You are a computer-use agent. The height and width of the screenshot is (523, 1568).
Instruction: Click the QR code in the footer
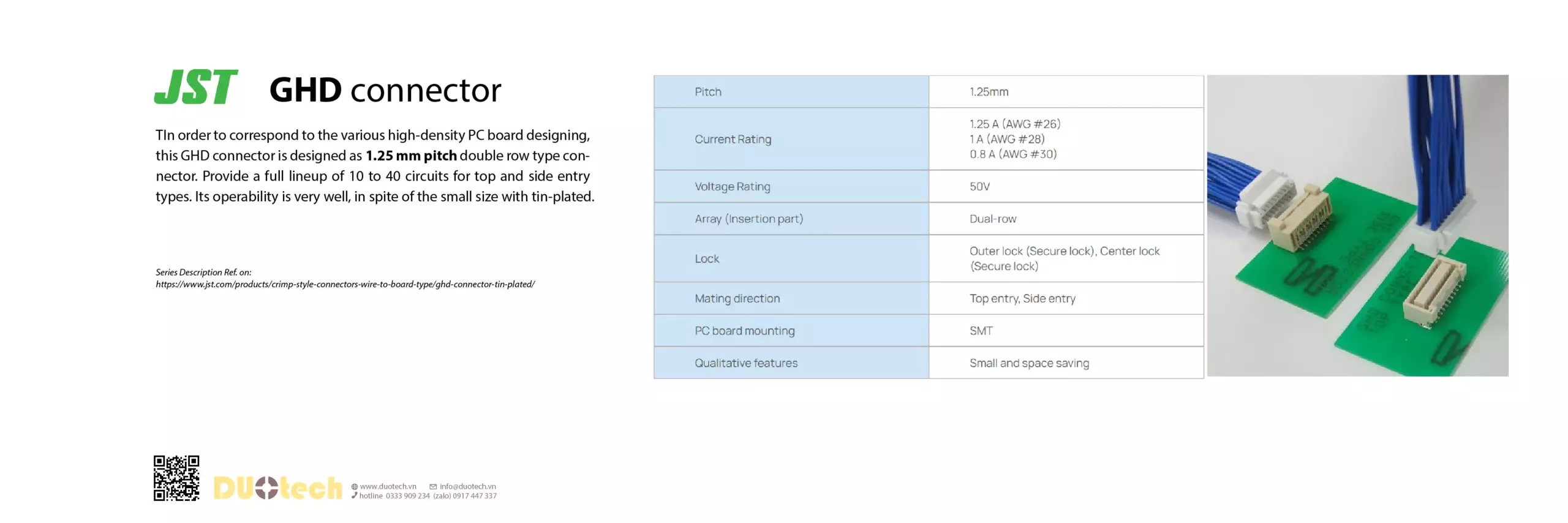click(x=176, y=478)
